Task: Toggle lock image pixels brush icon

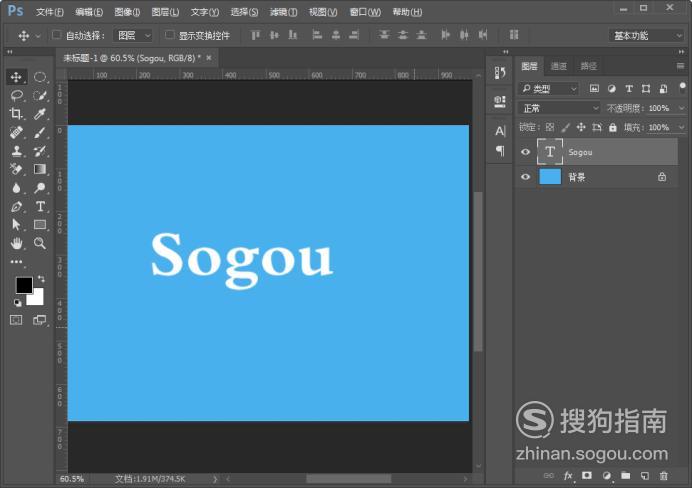Action: 565,128
